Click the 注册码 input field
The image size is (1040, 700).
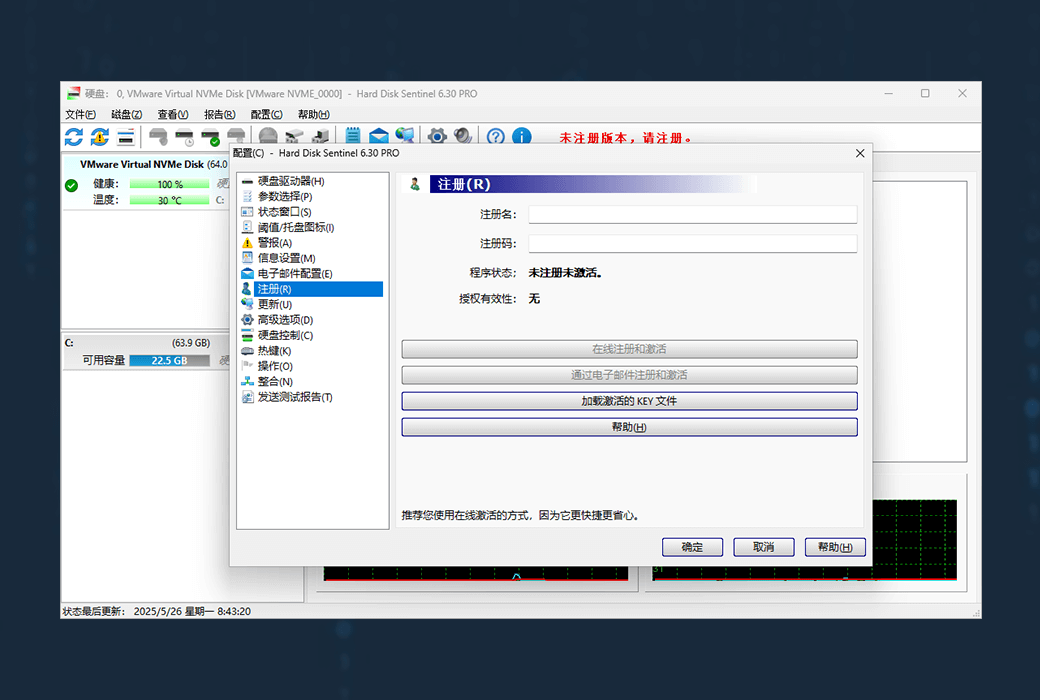tap(692, 244)
